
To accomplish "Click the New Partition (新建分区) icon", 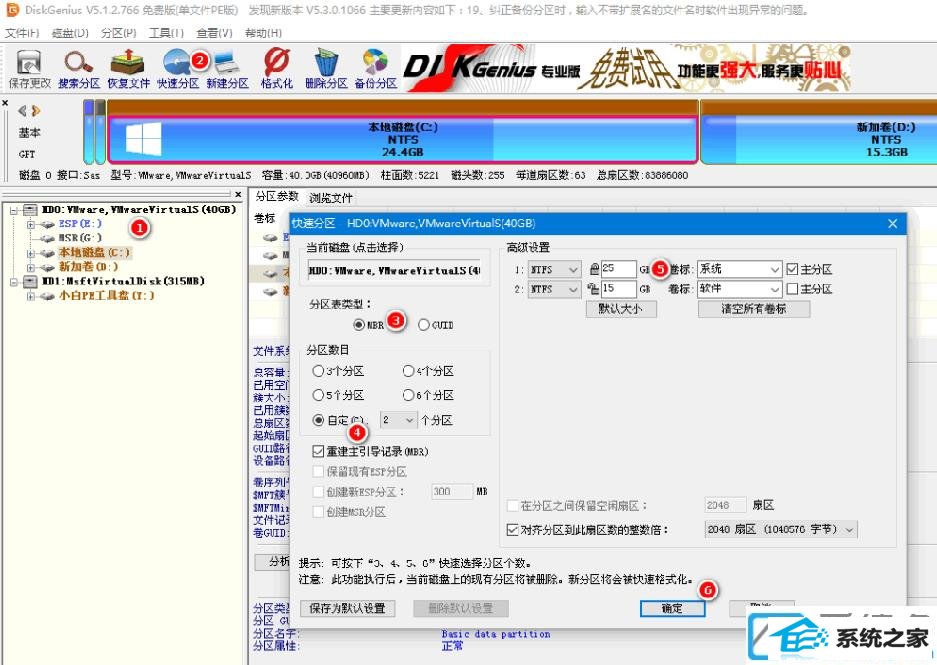I will coord(227,68).
